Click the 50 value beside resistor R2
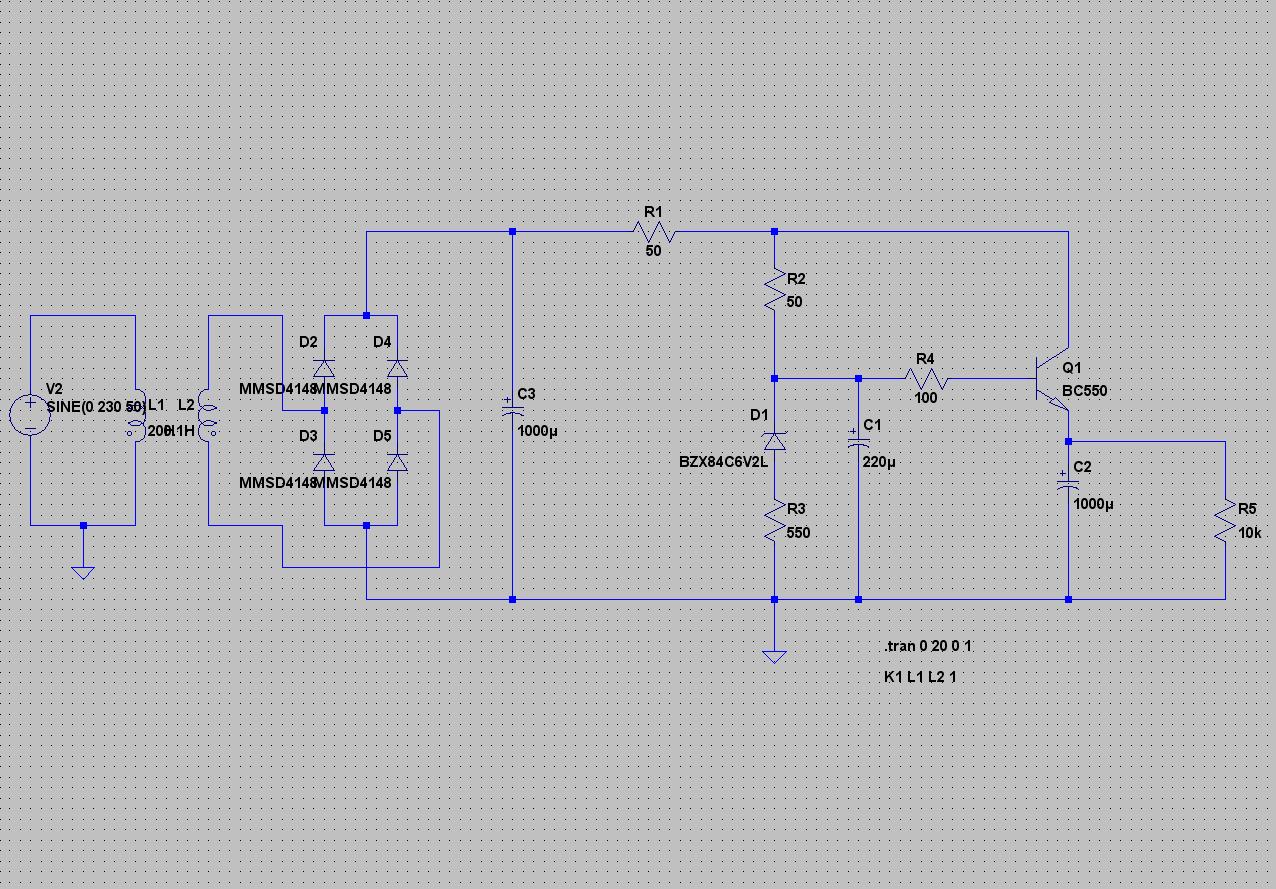 click(x=794, y=302)
